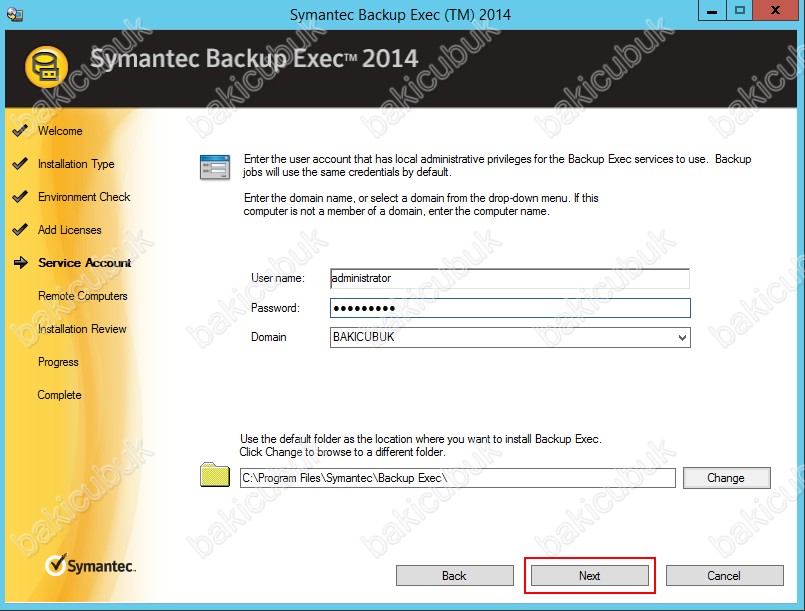Maximize the installer window
This screenshot has height=611, width=805.
[740, 11]
